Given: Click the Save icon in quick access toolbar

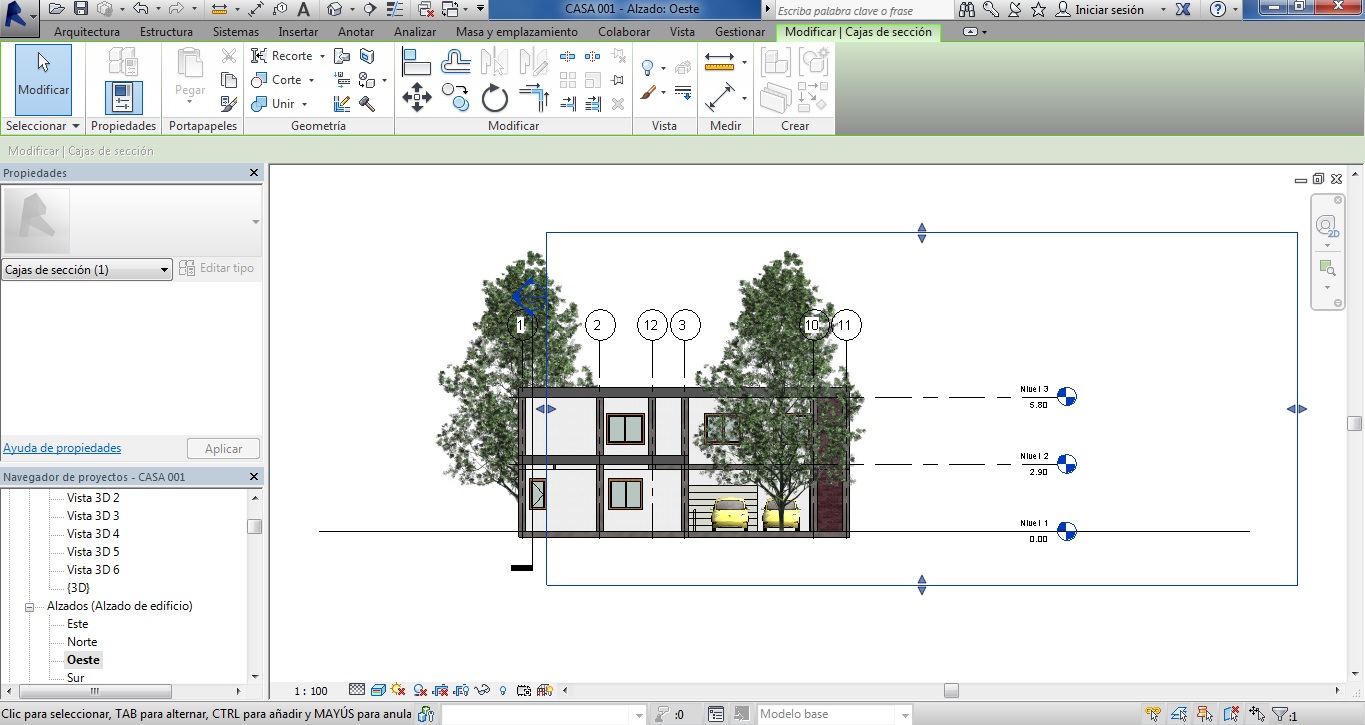Looking at the screenshot, I should click(x=80, y=9).
